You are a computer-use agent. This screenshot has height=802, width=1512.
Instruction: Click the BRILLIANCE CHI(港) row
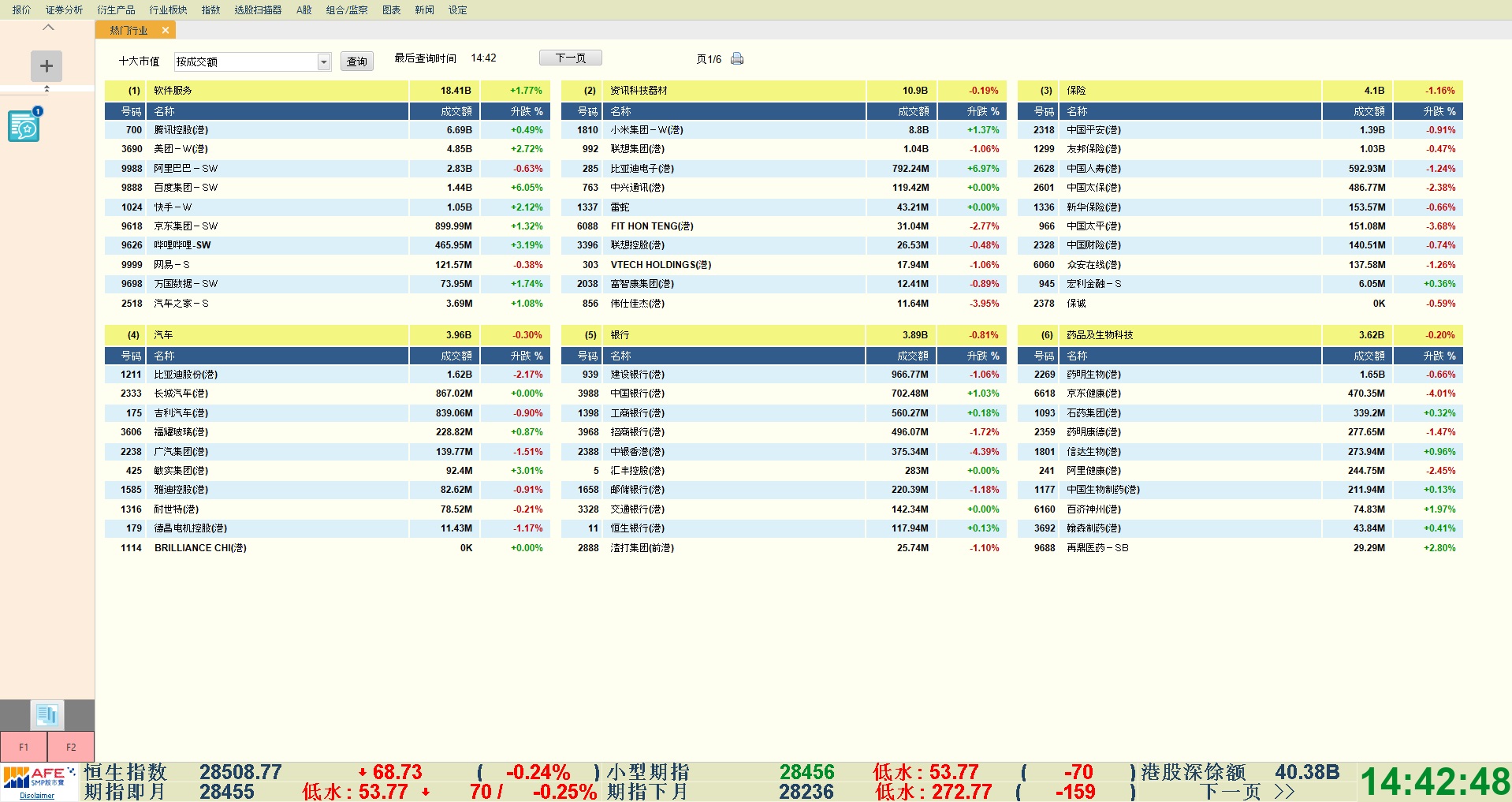327,548
